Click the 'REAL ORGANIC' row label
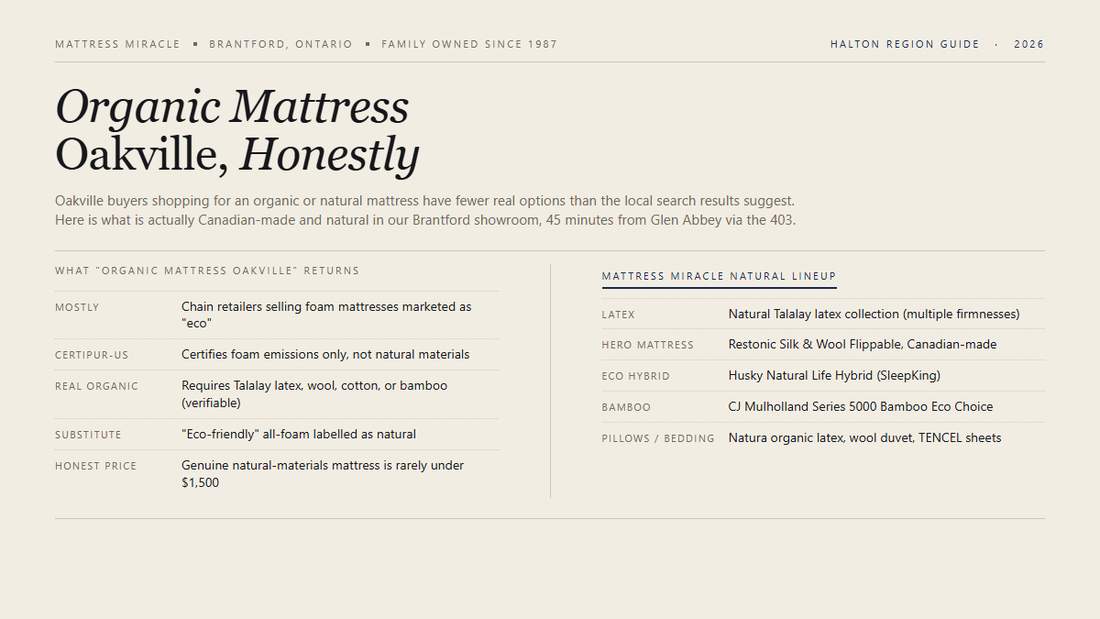1100x619 pixels. pyautogui.click(x=97, y=386)
